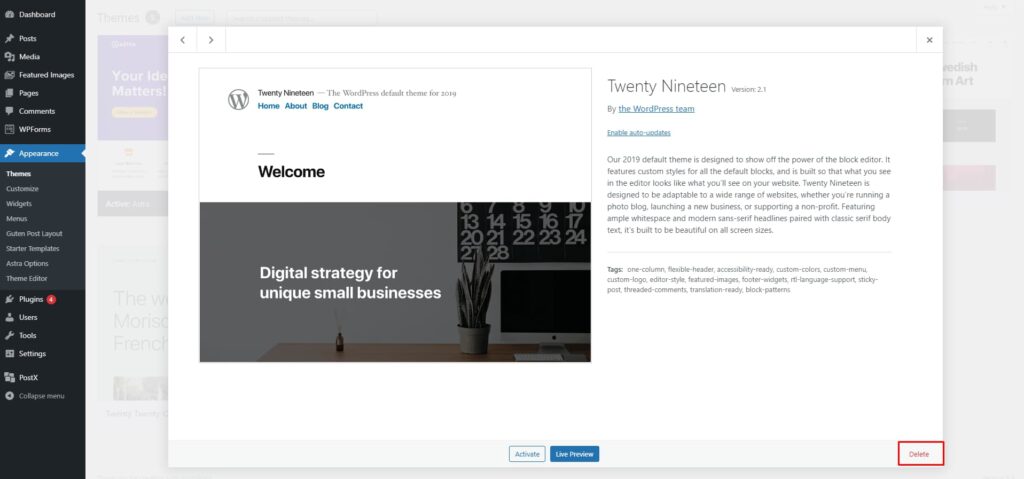This screenshot has width=1024, height=479.
Task: Open the Themes submenu item
Action: click(18, 174)
